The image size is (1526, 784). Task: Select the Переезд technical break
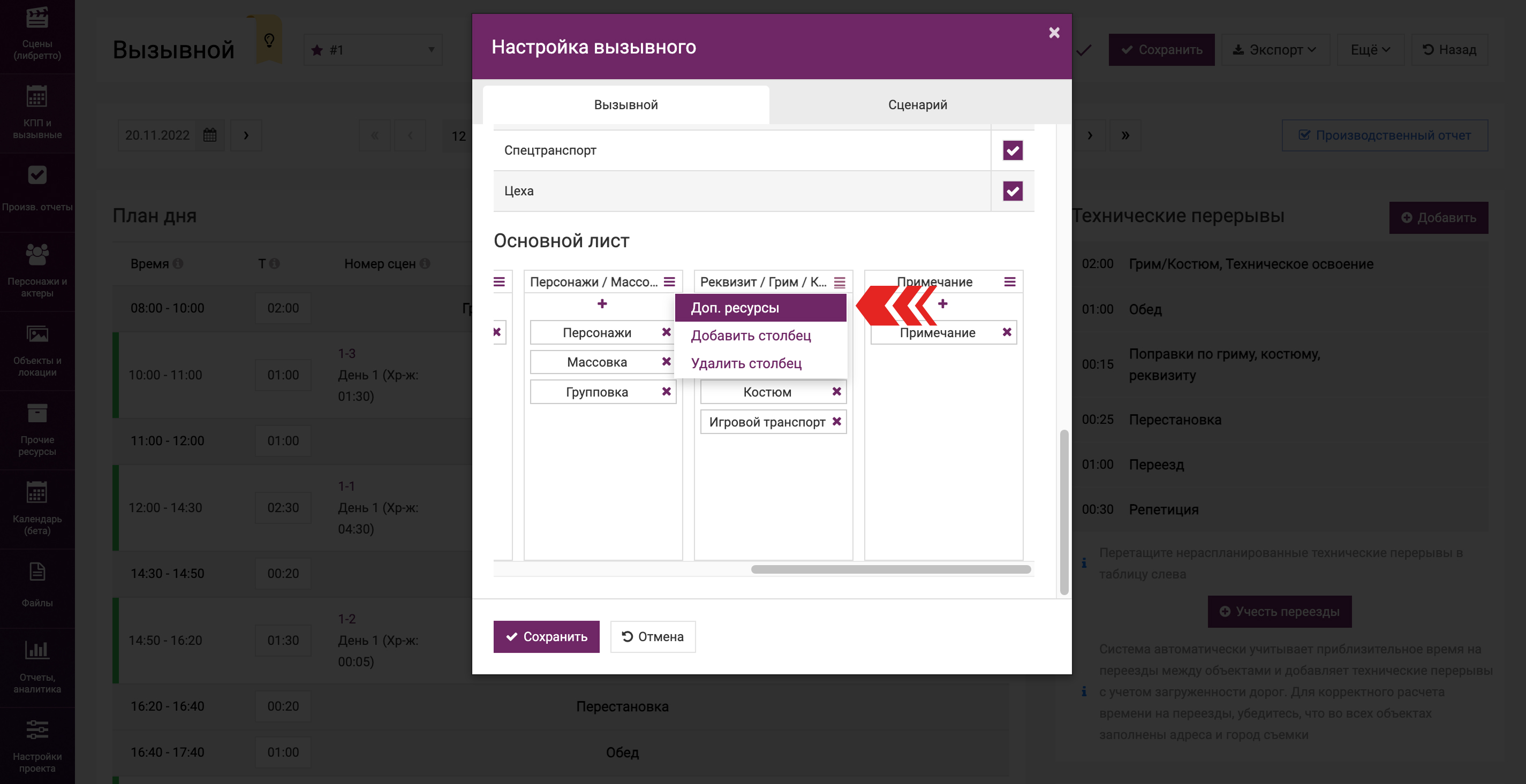[x=1280, y=464]
